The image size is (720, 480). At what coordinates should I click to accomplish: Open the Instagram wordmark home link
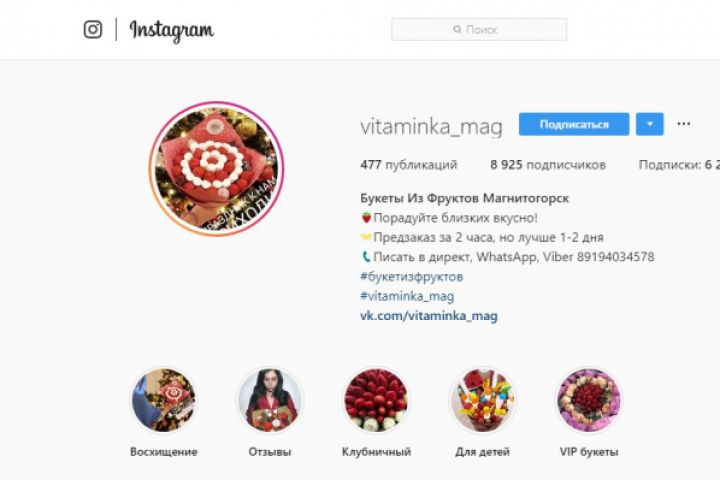coord(172,31)
